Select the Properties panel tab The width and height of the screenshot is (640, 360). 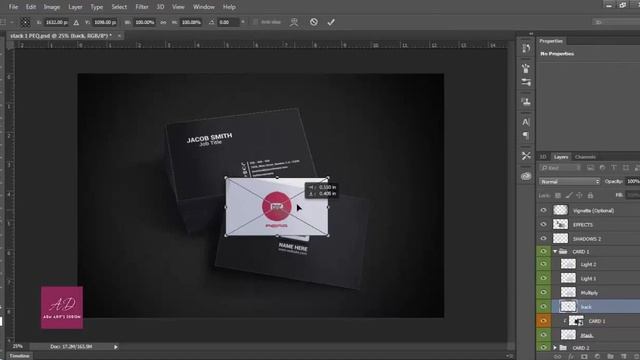[551, 41]
